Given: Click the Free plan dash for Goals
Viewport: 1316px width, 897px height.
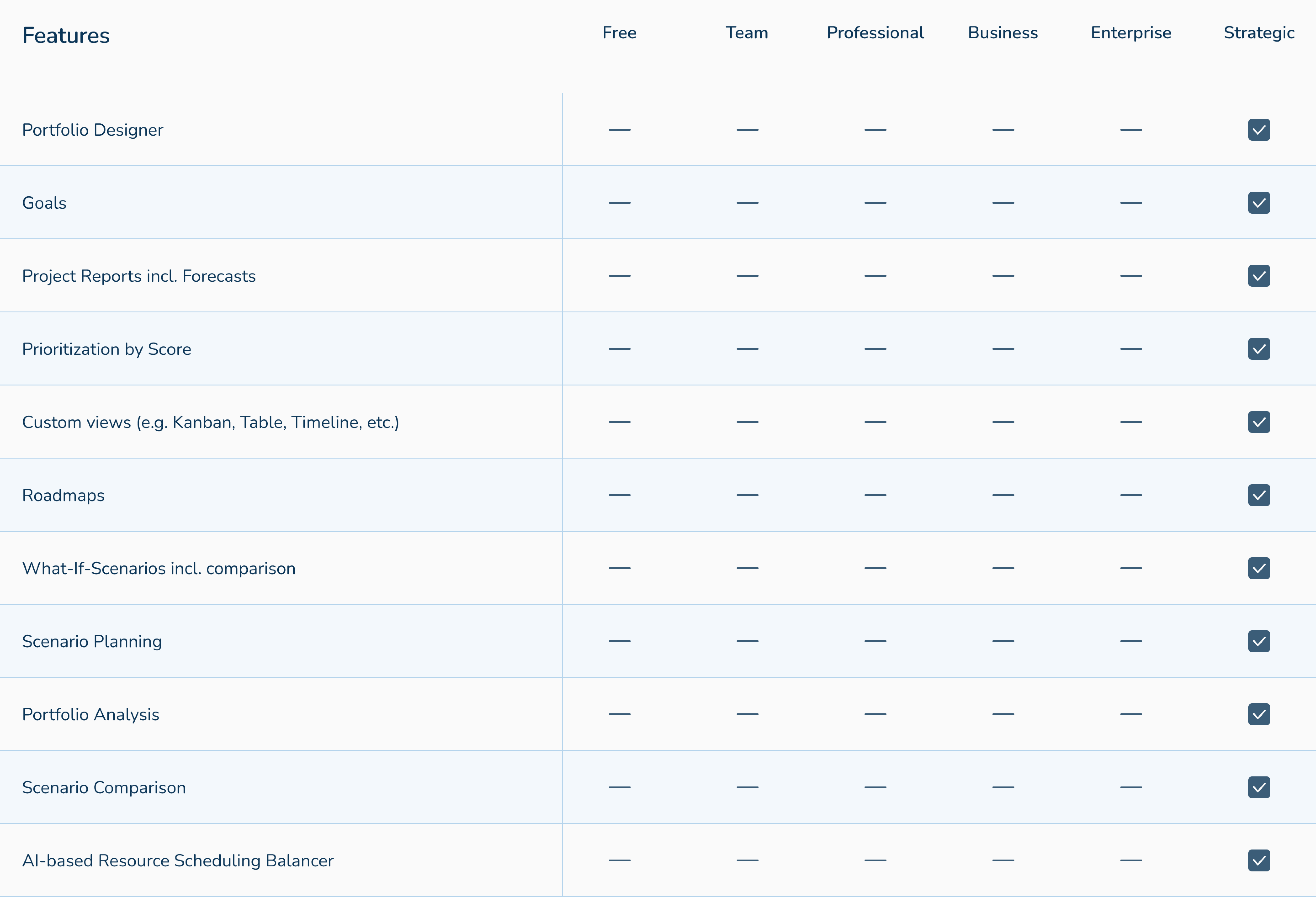Looking at the screenshot, I should point(619,203).
